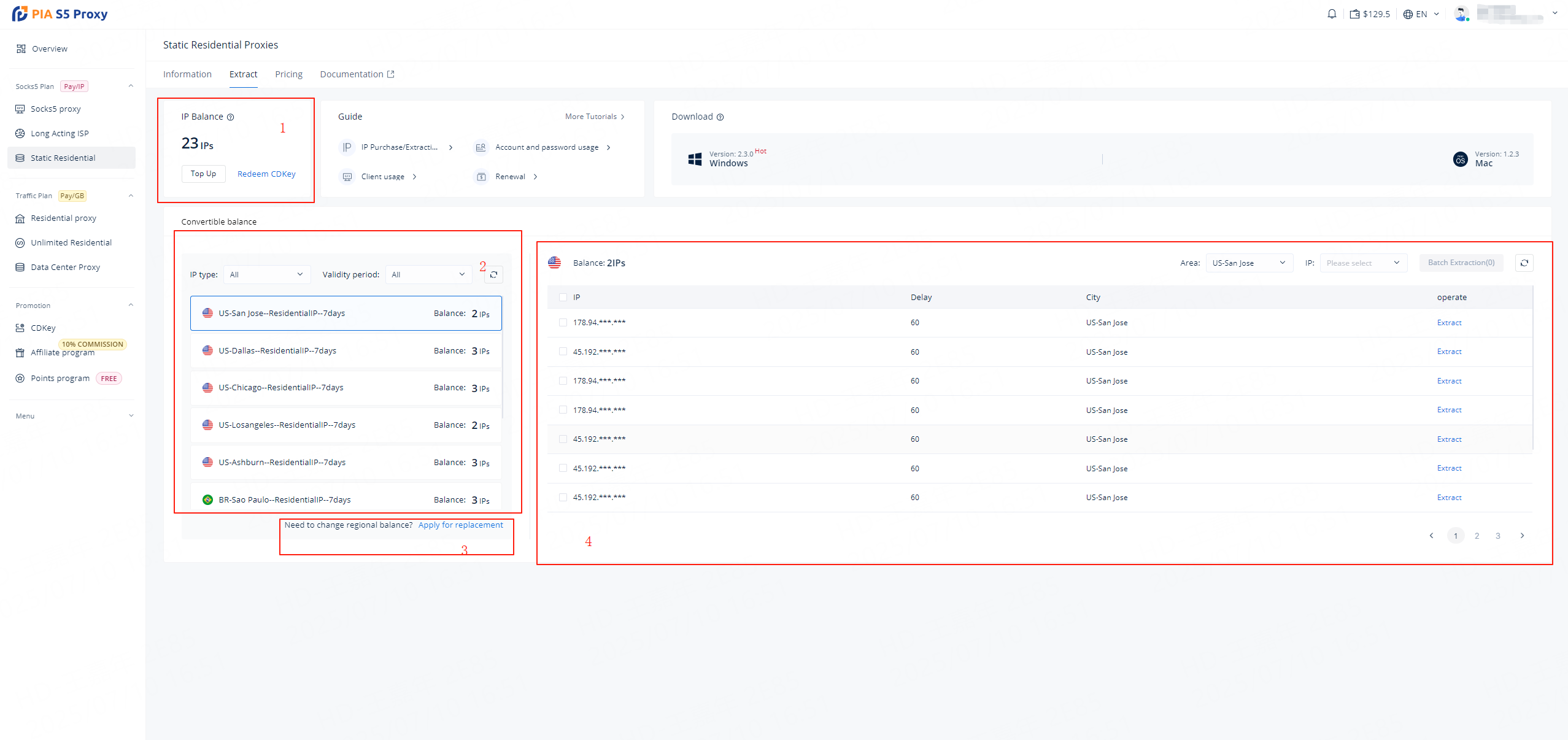Click the Windows download icon

pos(695,159)
